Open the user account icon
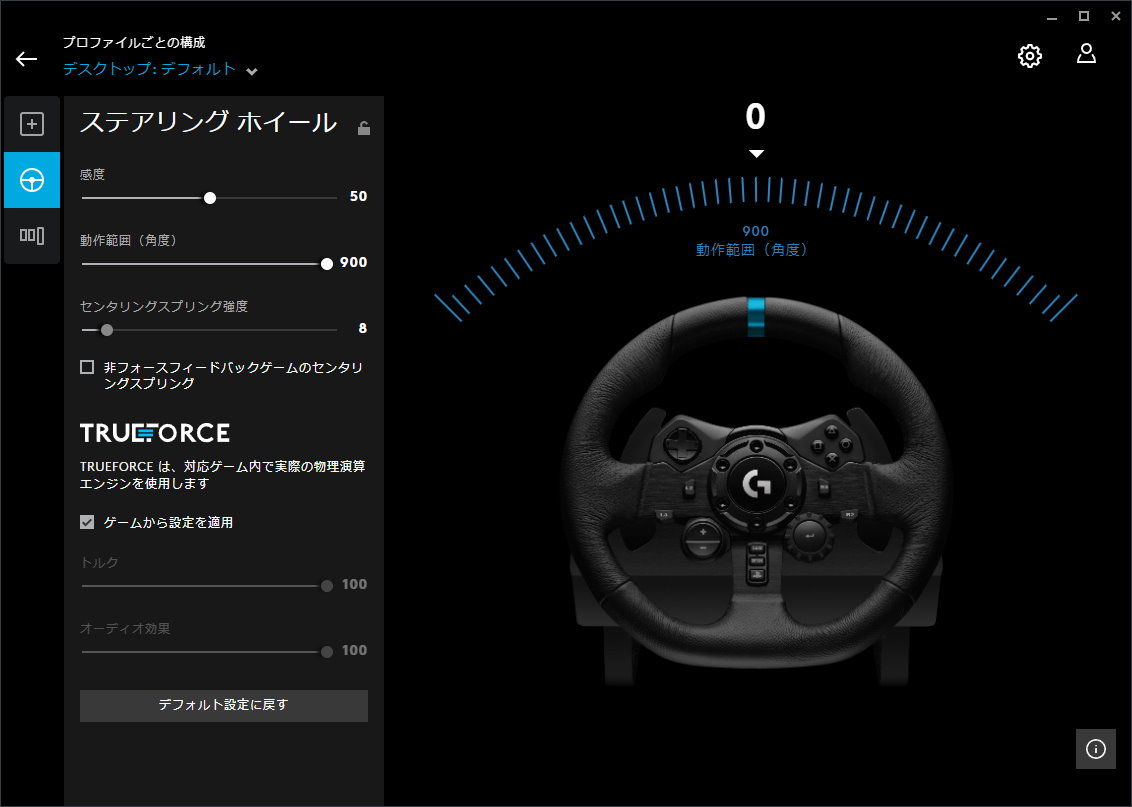Image resolution: width=1132 pixels, height=807 pixels. tap(1086, 54)
